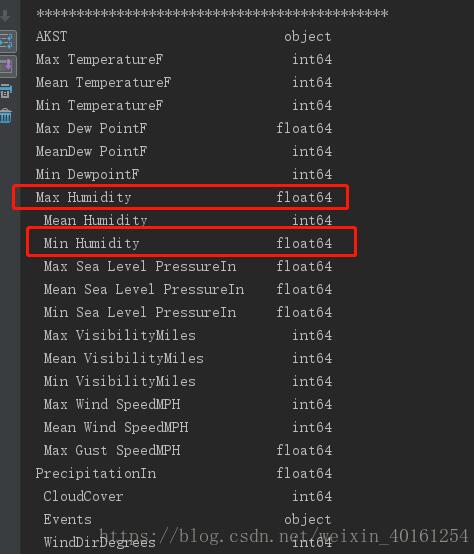Viewport: 474px width, 554px height.
Task: Click the 'Mean Humidity' int64 line
Action: (x=188, y=220)
